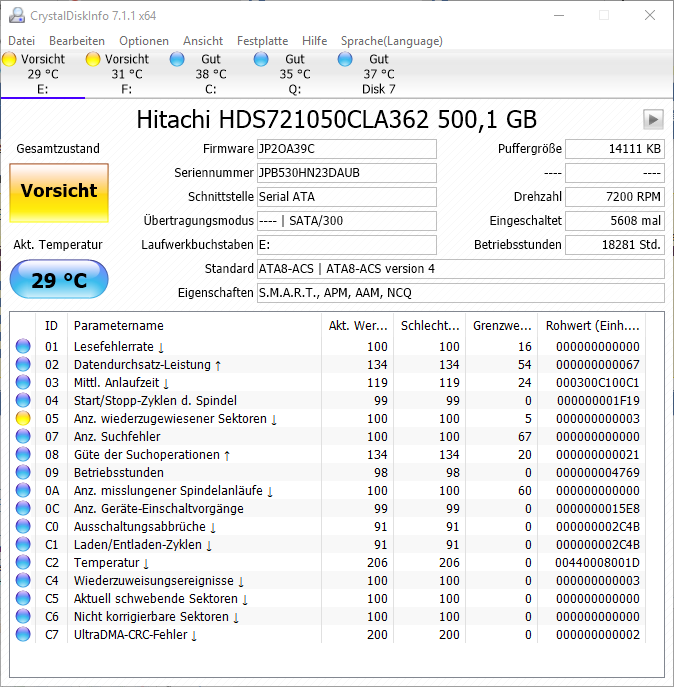The height and width of the screenshot is (687, 674).
Task: Click the 29 °C temperature button
Action: tap(59, 280)
